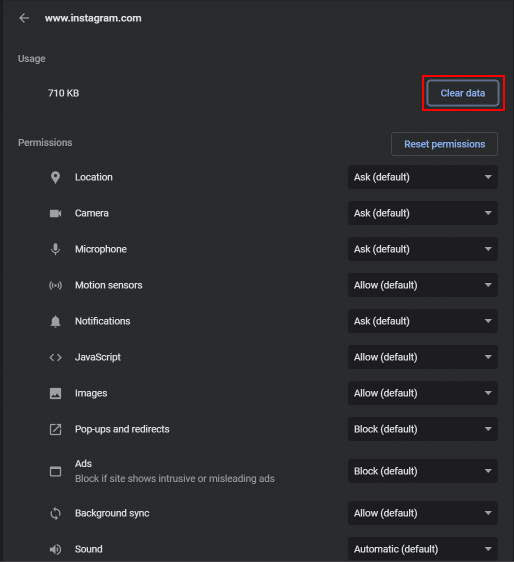
Task: Click the Background sync icon
Action: [x=55, y=513]
